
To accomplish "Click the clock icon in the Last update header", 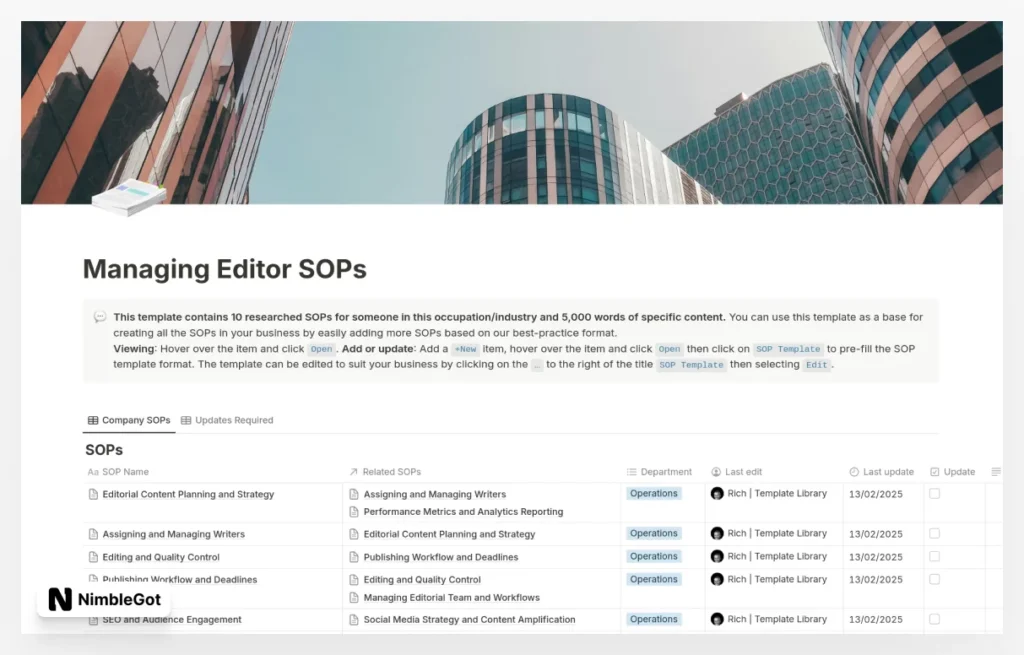I will [854, 471].
